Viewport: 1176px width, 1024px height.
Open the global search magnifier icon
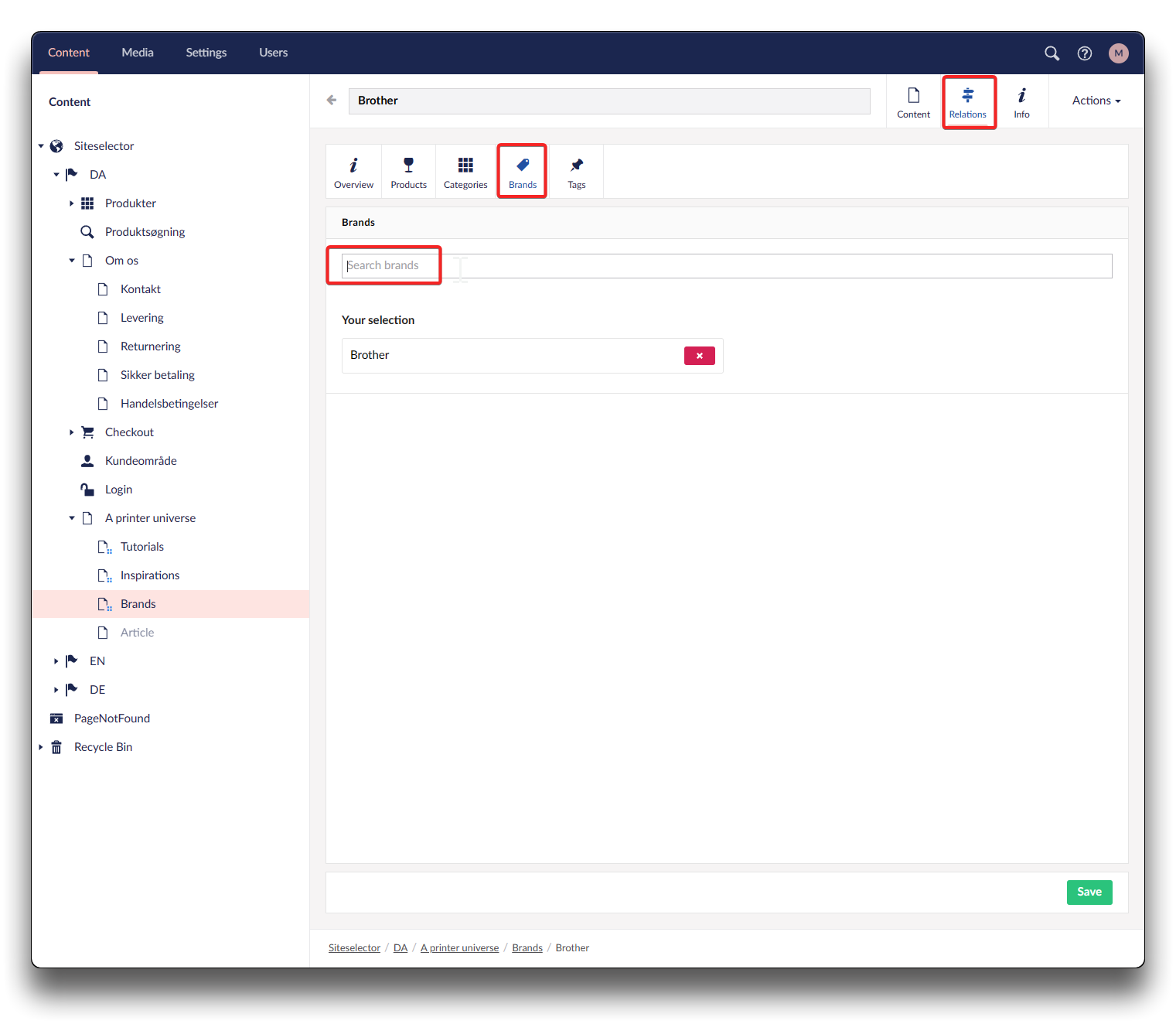pyautogui.click(x=1052, y=53)
